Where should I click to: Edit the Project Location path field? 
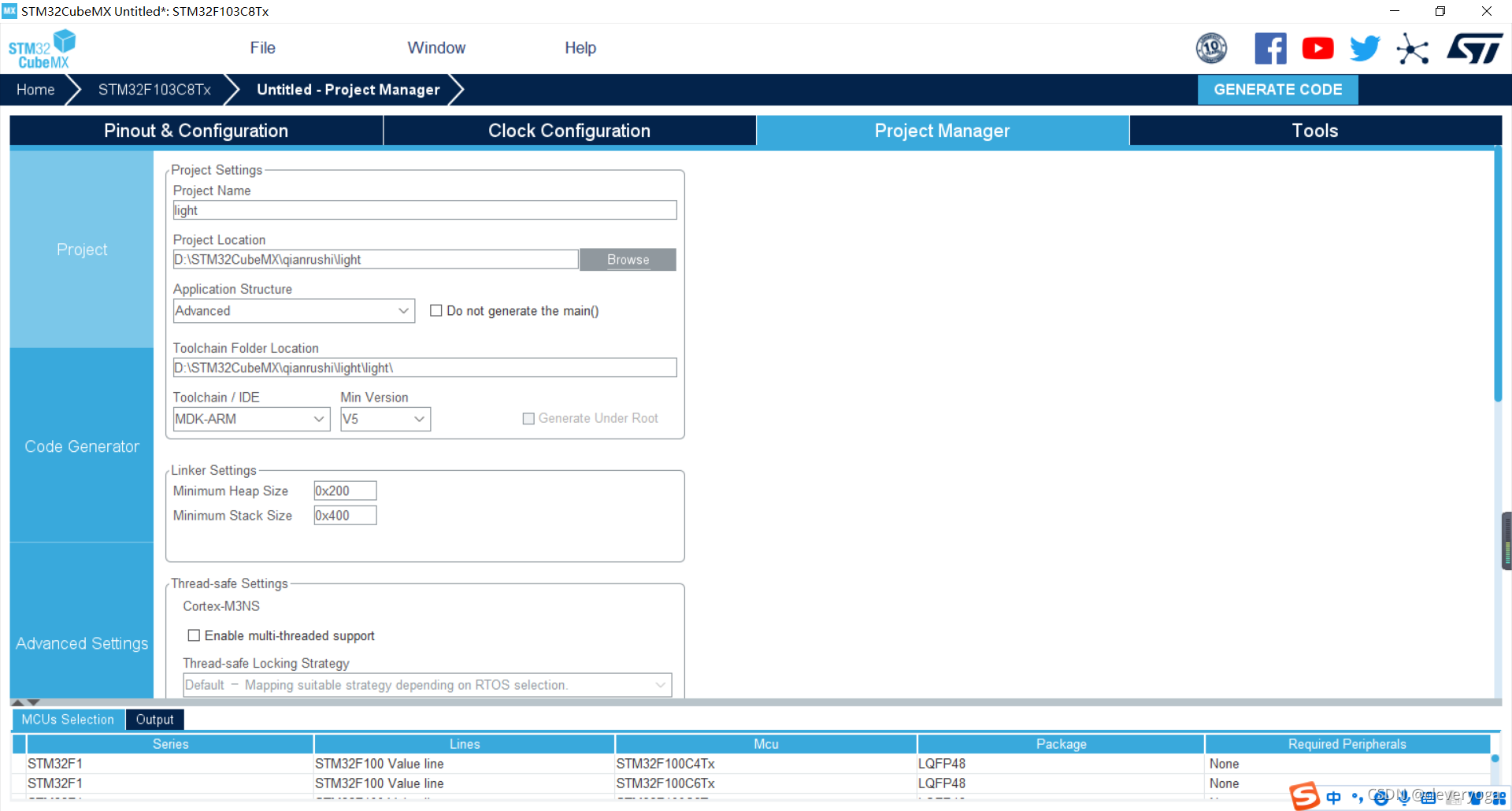pos(376,260)
